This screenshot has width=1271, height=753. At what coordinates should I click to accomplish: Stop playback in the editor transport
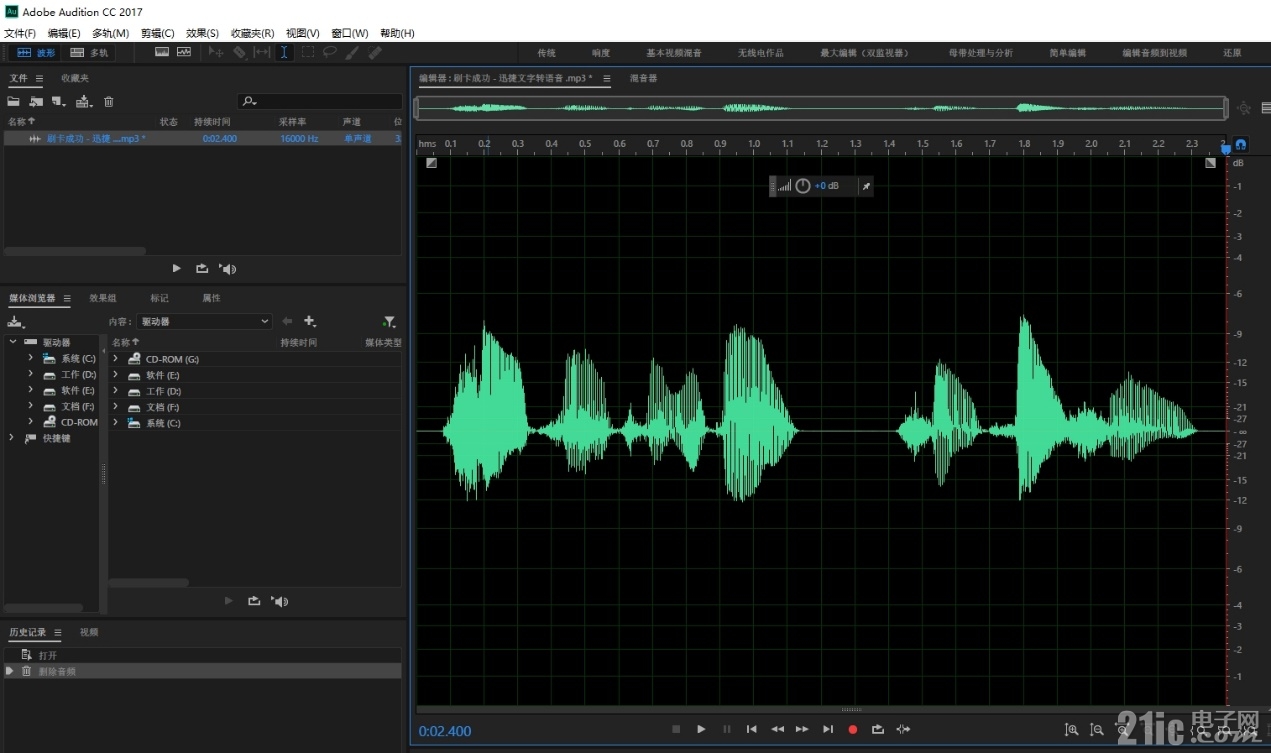676,729
